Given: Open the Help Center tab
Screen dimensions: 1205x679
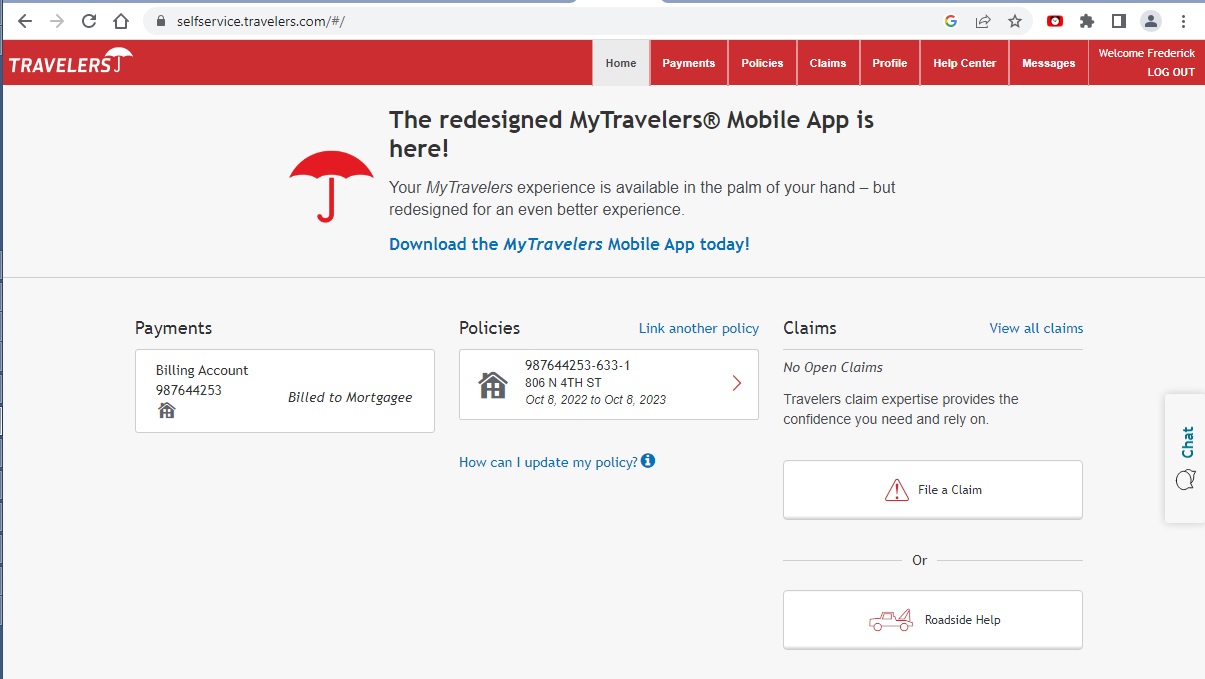Looking at the screenshot, I should (x=964, y=63).
